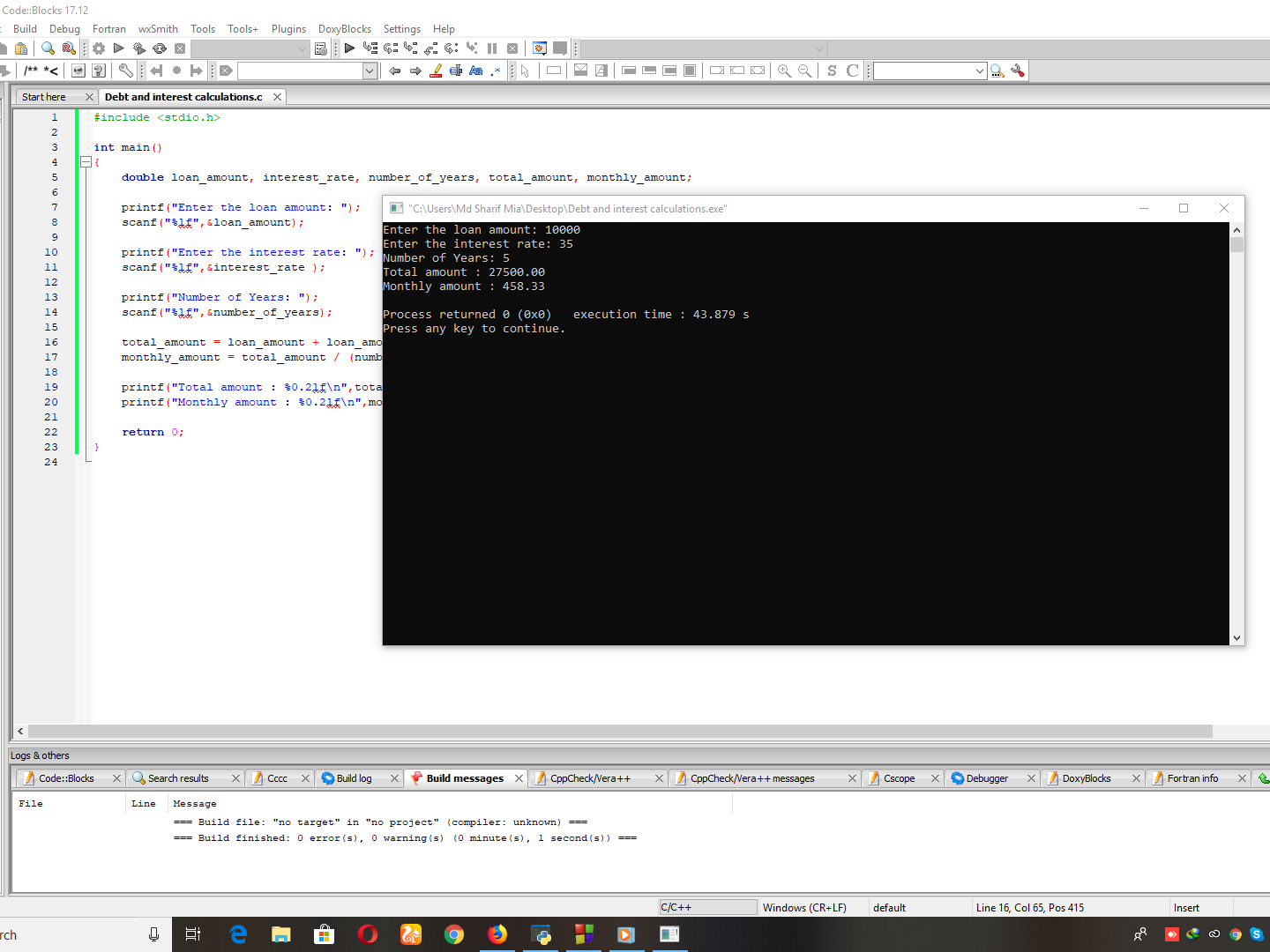Click the Find magnifier icon in the toolbar
Screen dimensions: 1270x952
[48, 48]
